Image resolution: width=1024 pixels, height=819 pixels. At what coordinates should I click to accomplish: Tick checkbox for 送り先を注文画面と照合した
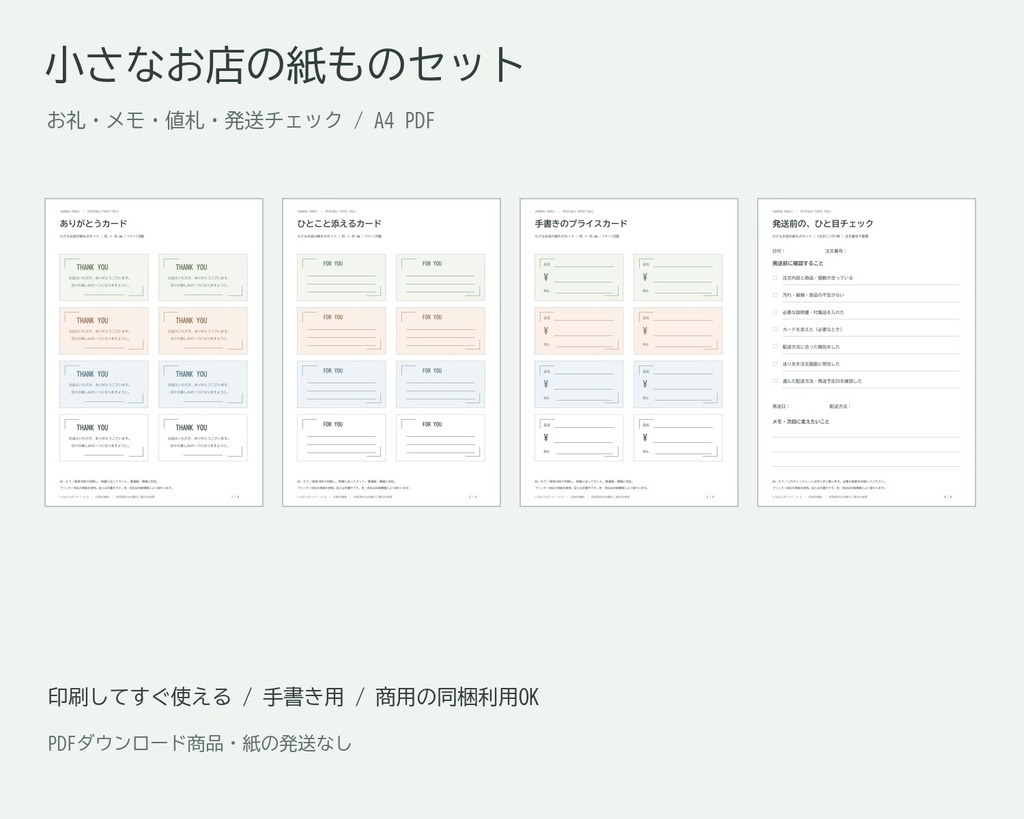pyautogui.click(x=775, y=364)
